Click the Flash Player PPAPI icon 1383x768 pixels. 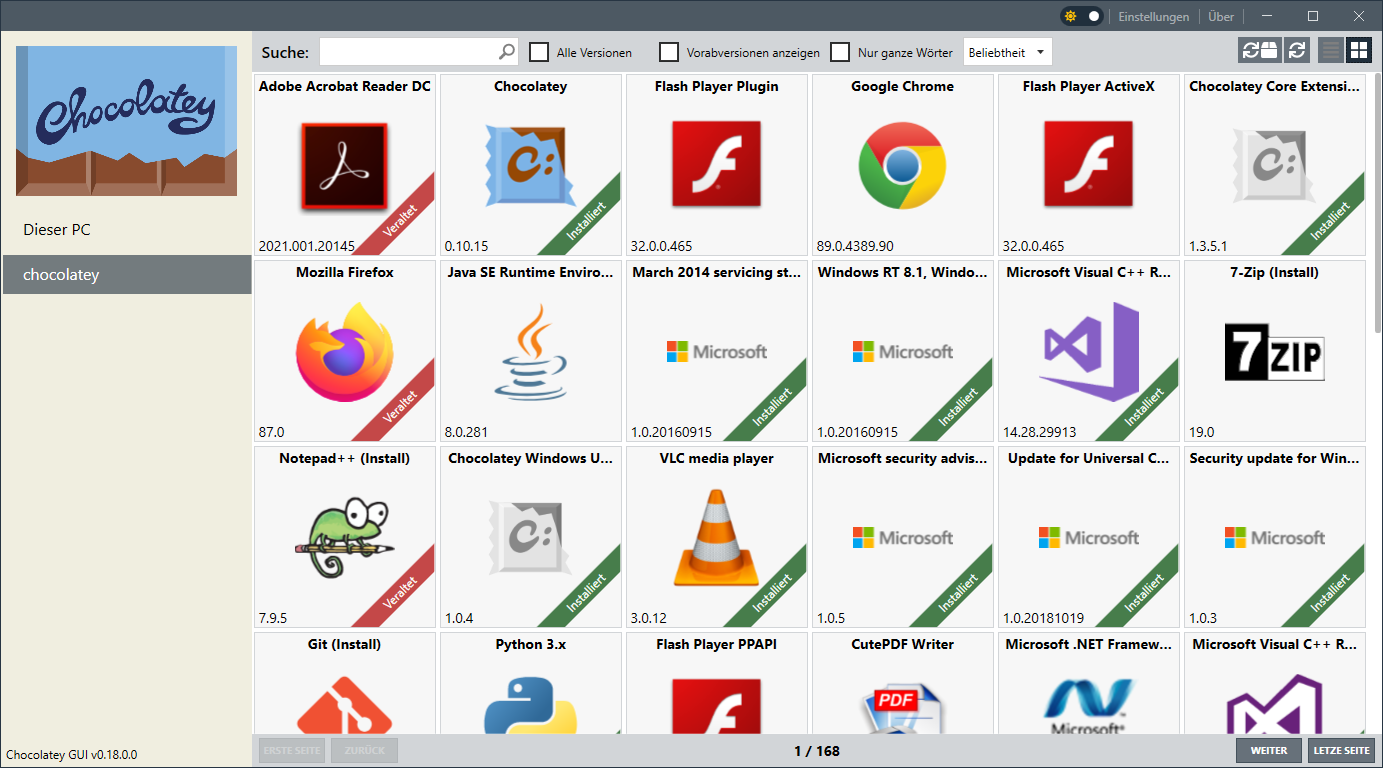coord(717,704)
